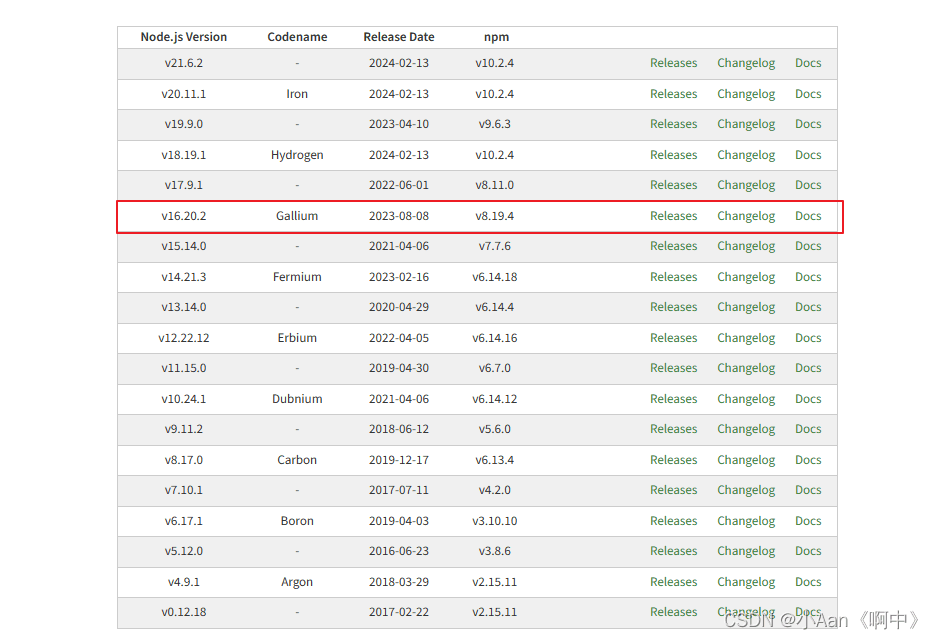Image resolution: width=933 pixels, height=639 pixels.
Task: Open Docs for v13.14.0
Action: tap(807, 308)
